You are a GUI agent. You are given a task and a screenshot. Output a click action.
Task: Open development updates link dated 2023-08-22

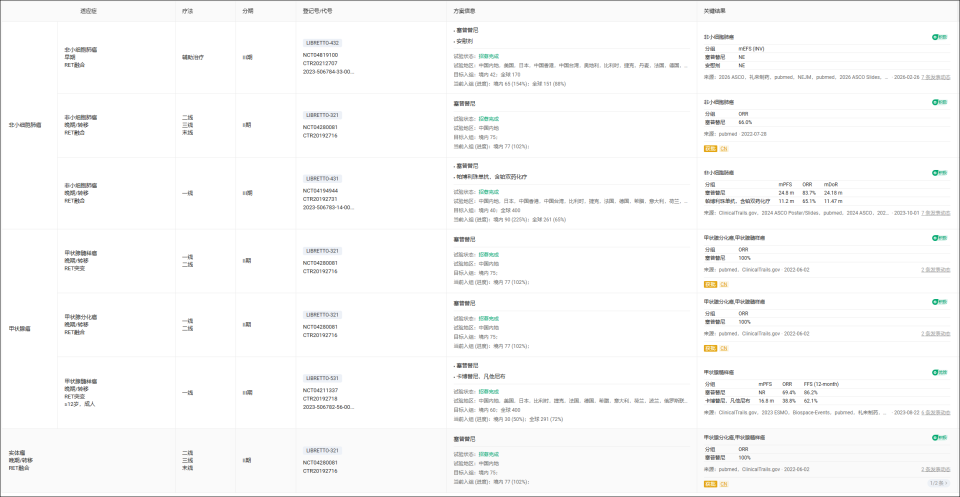(936, 413)
